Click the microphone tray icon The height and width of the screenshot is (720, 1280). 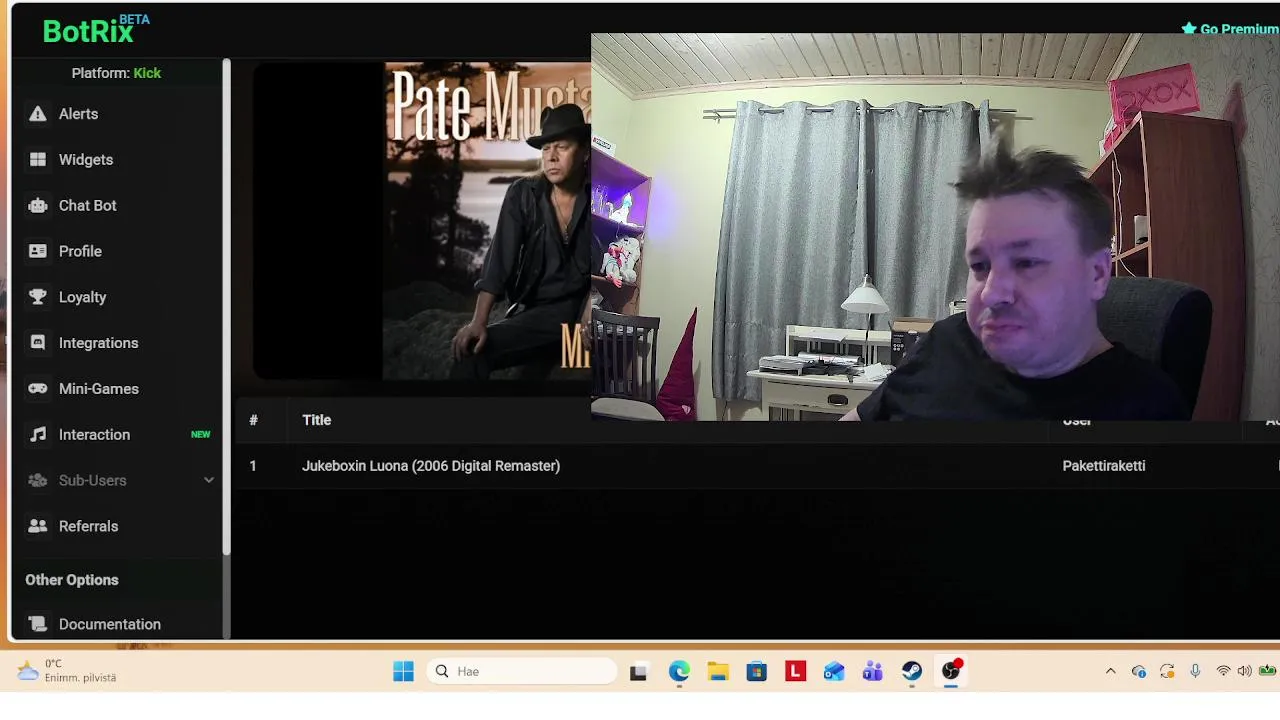[1195, 672]
